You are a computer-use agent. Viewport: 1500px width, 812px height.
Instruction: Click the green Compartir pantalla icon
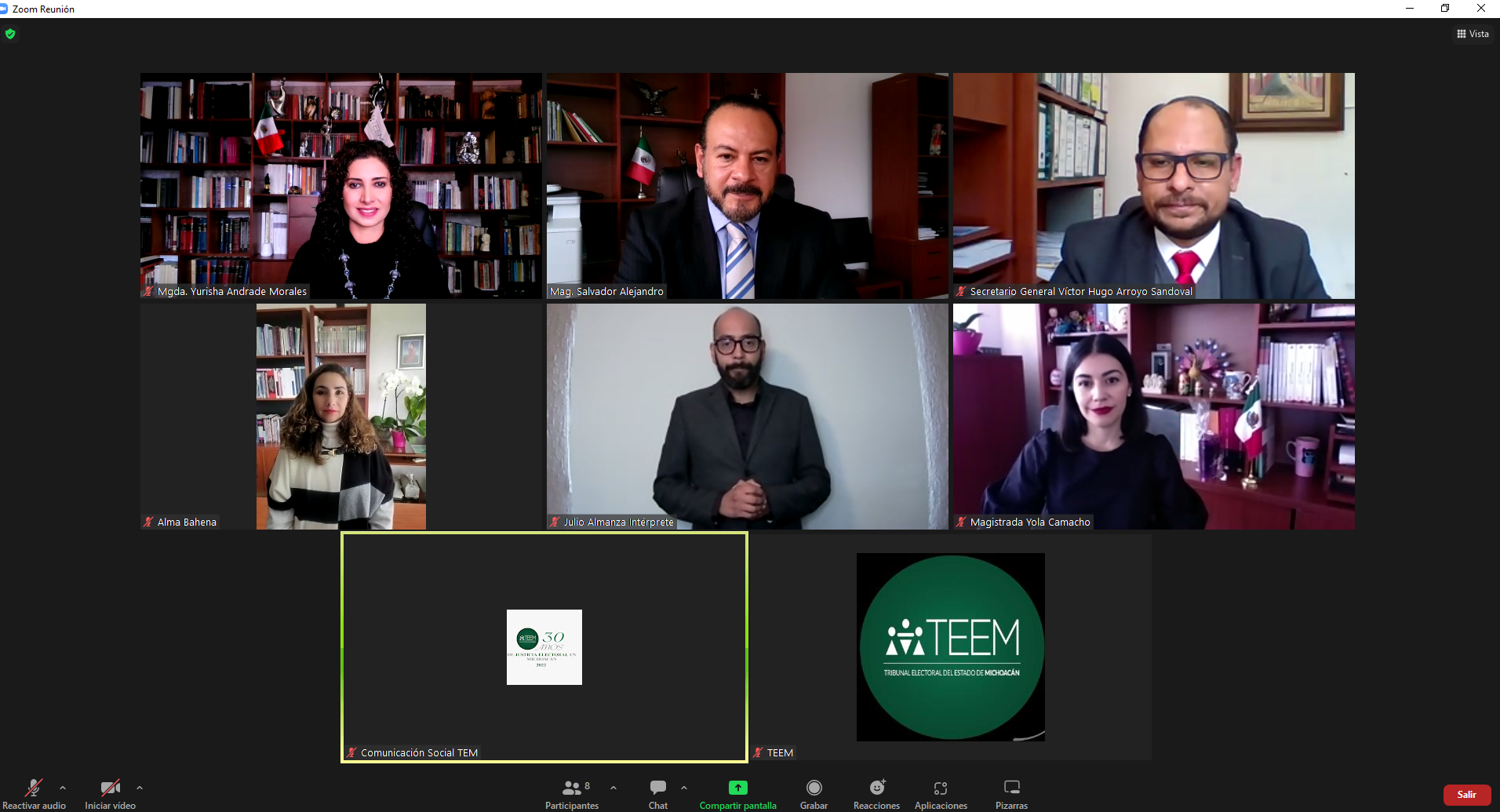coord(737,788)
